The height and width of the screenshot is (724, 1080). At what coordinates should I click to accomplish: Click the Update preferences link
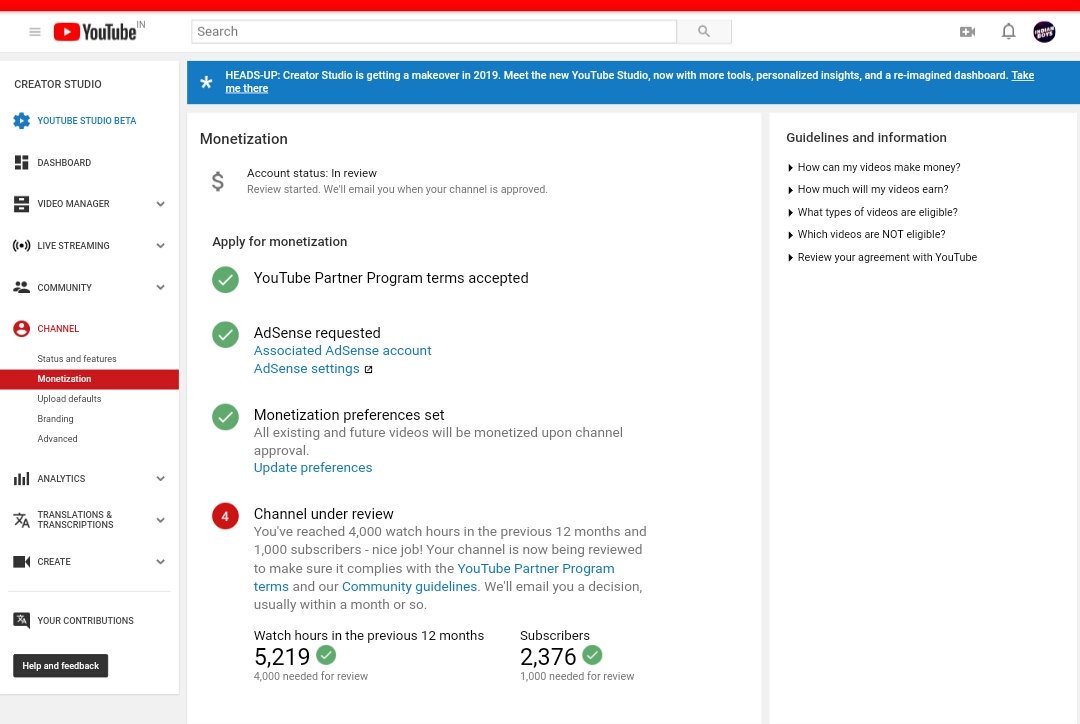pyautogui.click(x=313, y=468)
